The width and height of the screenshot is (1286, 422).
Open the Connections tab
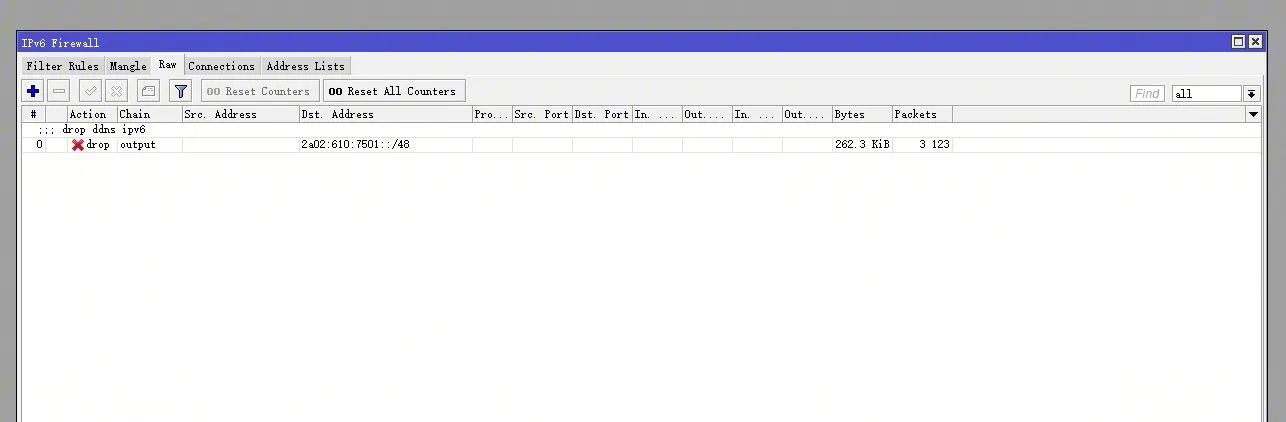pos(221,66)
